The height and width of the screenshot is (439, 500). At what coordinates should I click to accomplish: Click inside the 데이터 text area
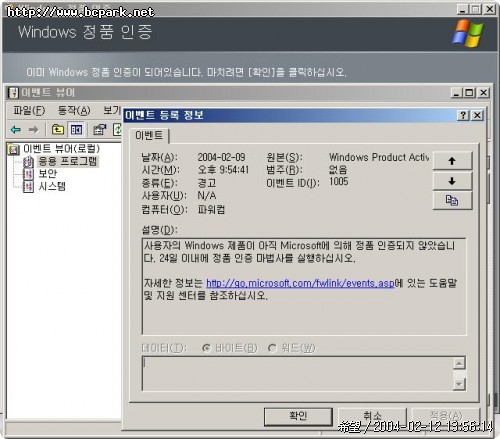point(297,374)
